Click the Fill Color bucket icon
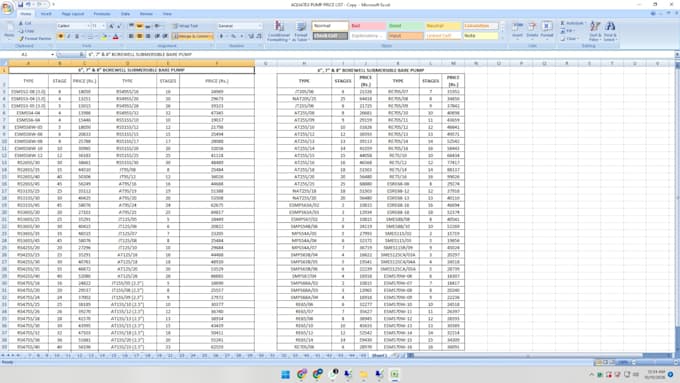This screenshot has width=680, height=383. pos(104,37)
